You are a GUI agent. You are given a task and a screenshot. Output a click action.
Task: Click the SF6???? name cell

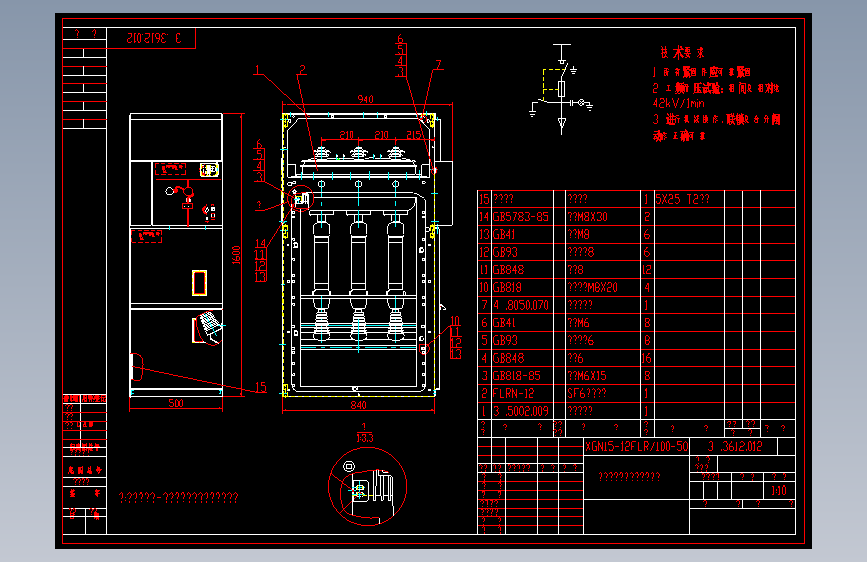click(587, 394)
